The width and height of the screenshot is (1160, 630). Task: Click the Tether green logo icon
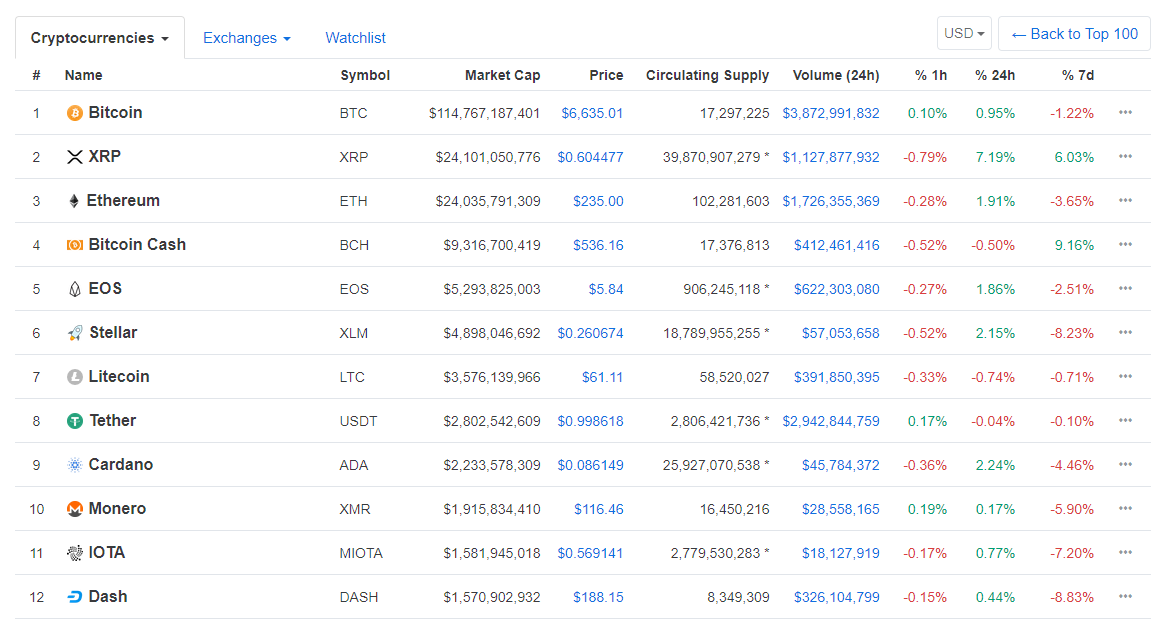click(x=74, y=421)
